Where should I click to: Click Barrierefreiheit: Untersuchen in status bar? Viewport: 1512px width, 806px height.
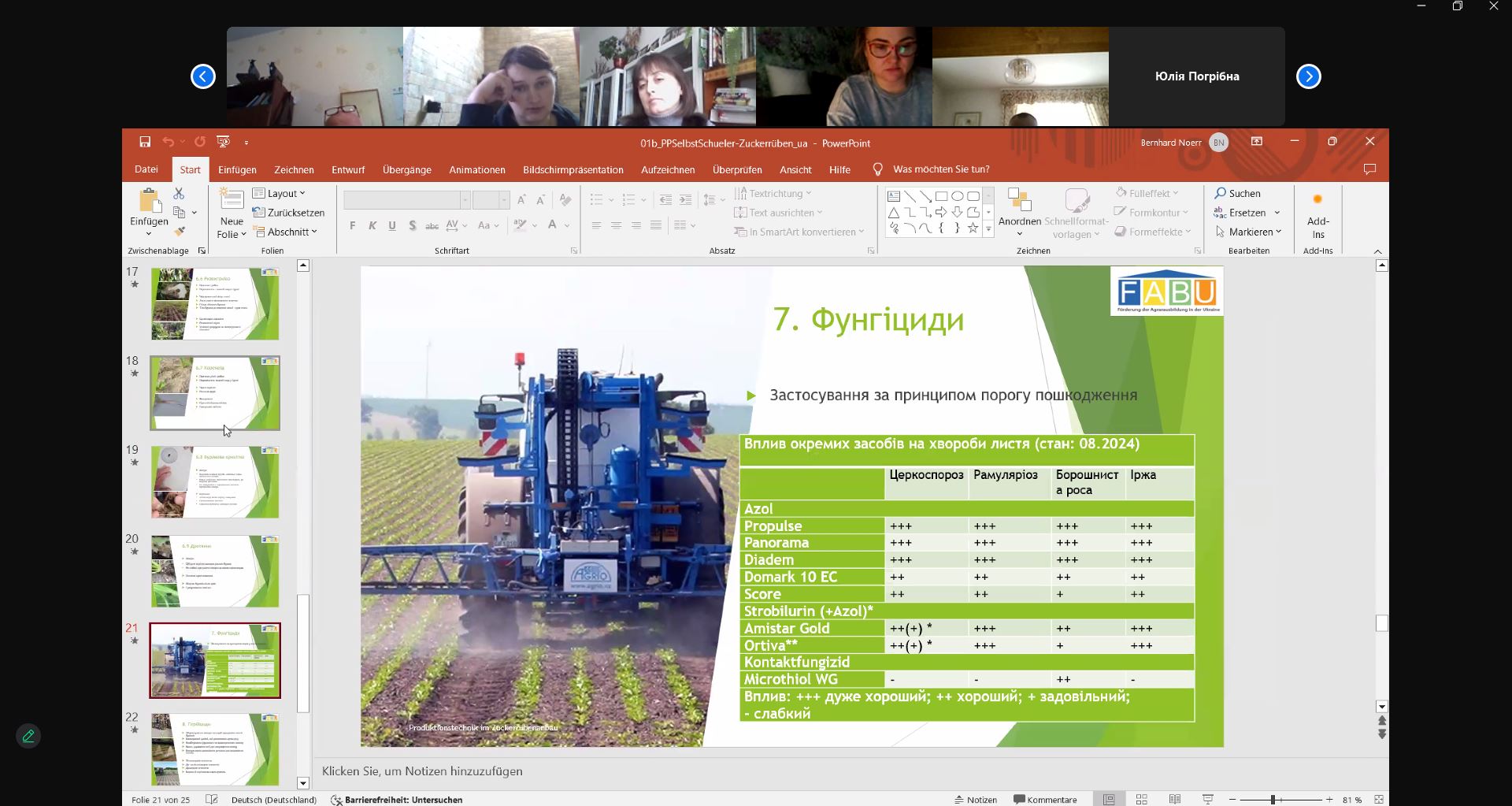pyautogui.click(x=396, y=800)
